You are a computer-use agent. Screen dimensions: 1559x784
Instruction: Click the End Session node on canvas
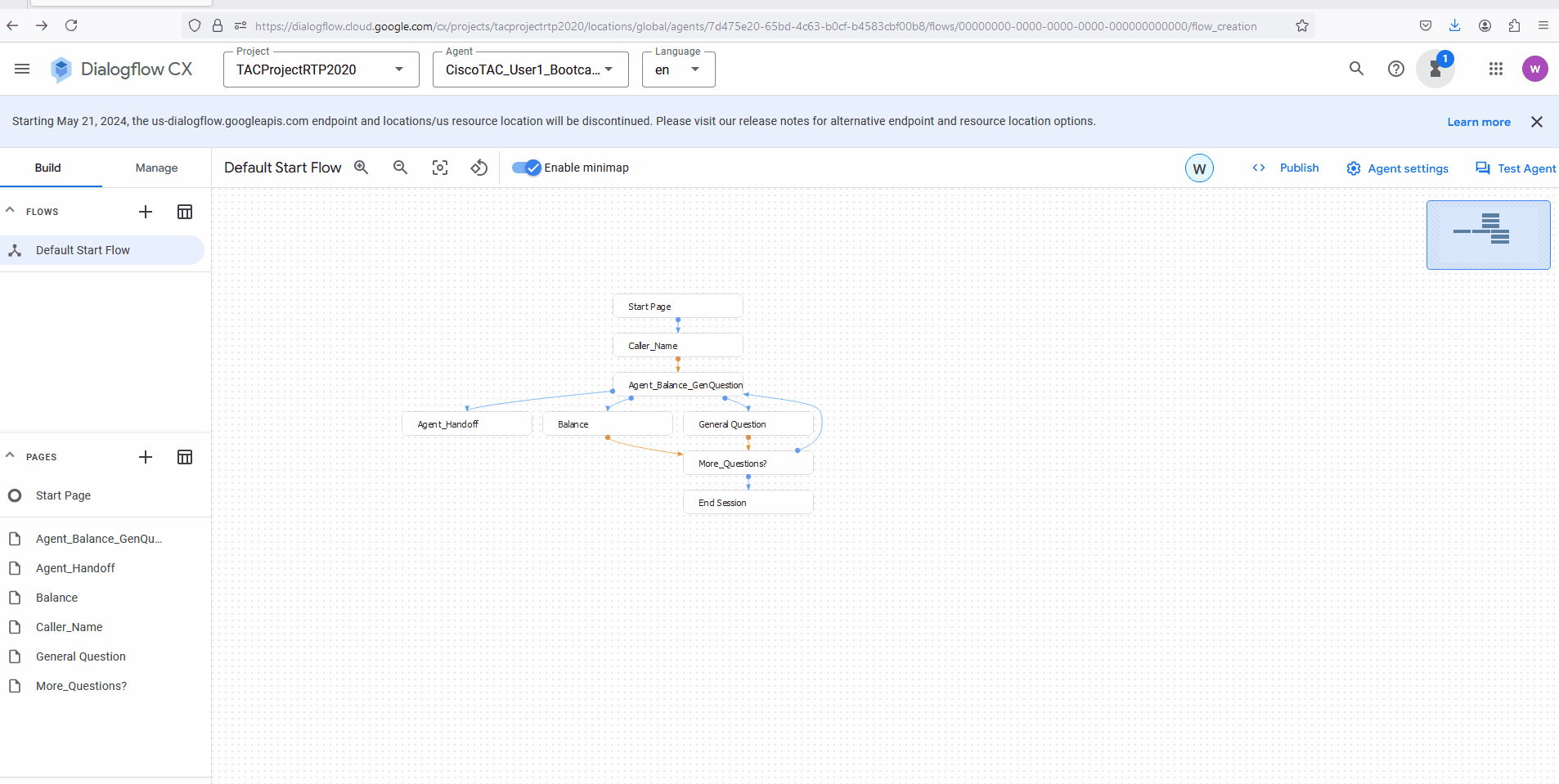pyautogui.click(x=748, y=503)
